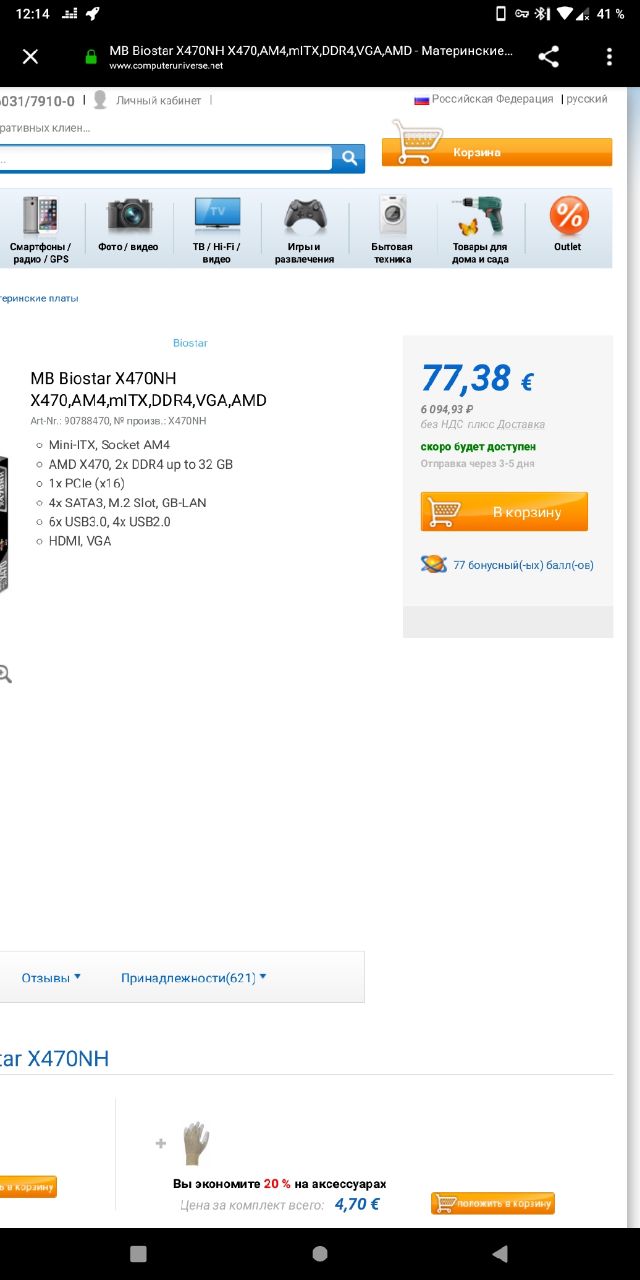Open the русский language selector
Viewport: 640px width, 1280px height.
point(587,99)
